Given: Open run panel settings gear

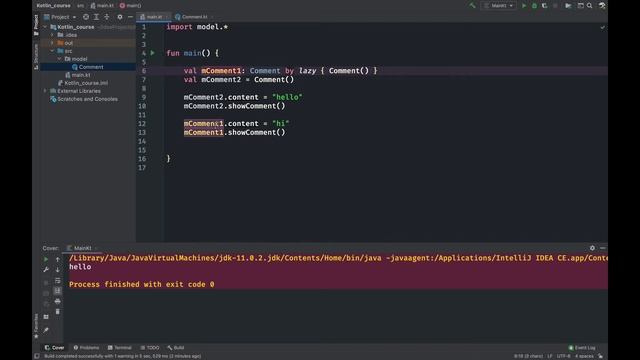Looking at the screenshot, I should tap(592, 248).
